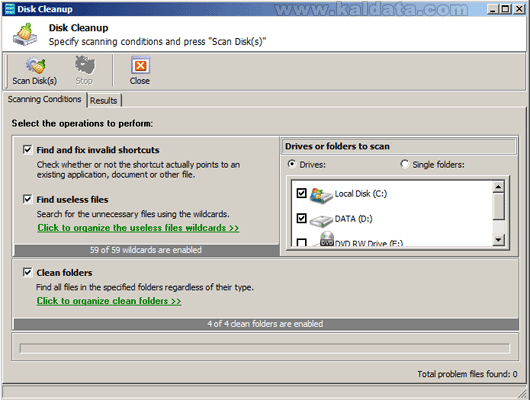Open the window system menu icon in the title bar
Image resolution: width=530 pixels, height=400 pixels.
pos(10,9)
